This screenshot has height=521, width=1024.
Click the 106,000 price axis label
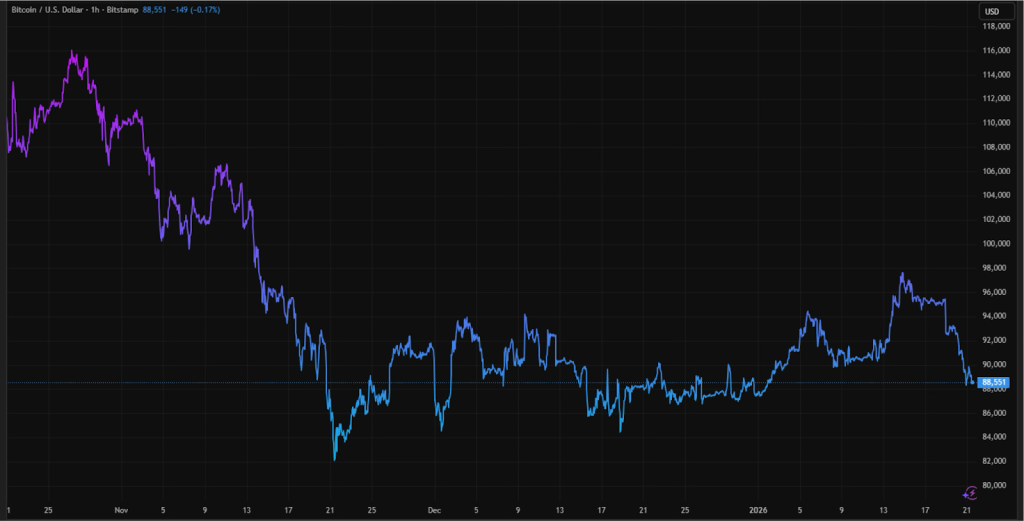(997, 171)
